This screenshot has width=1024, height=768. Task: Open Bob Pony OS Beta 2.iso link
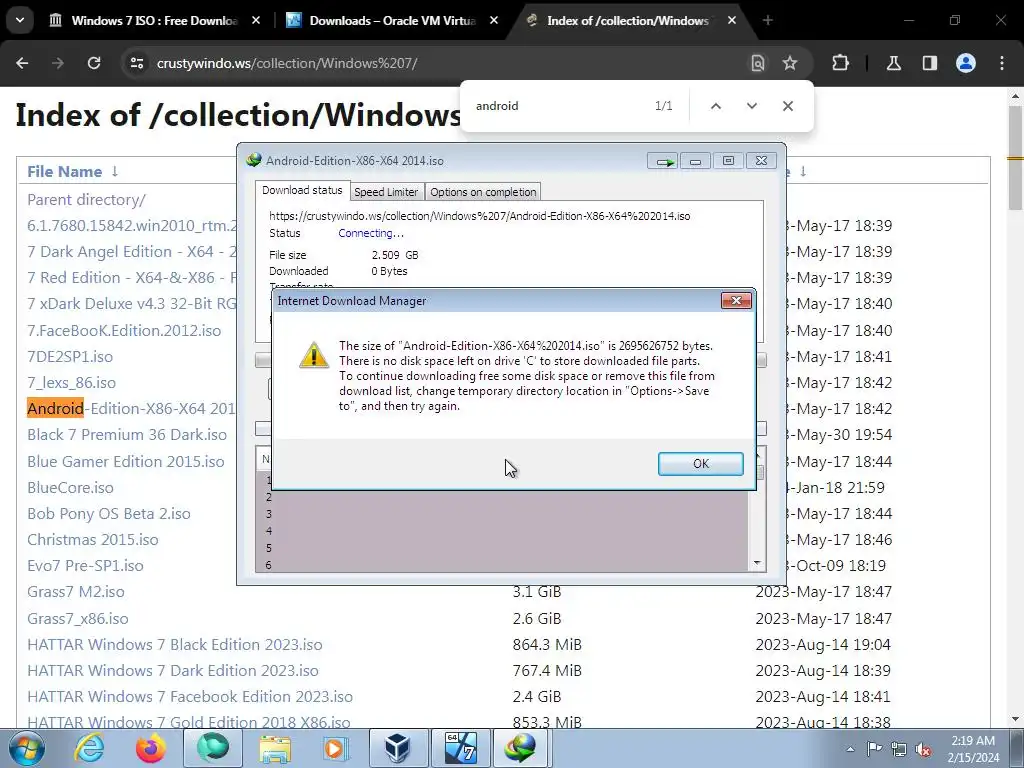(108, 514)
